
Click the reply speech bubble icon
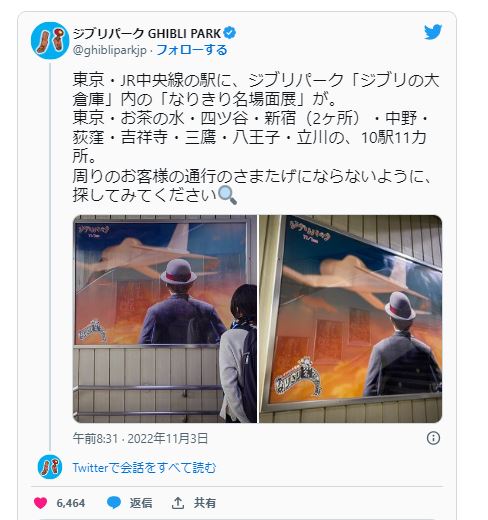[x=114, y=503]
